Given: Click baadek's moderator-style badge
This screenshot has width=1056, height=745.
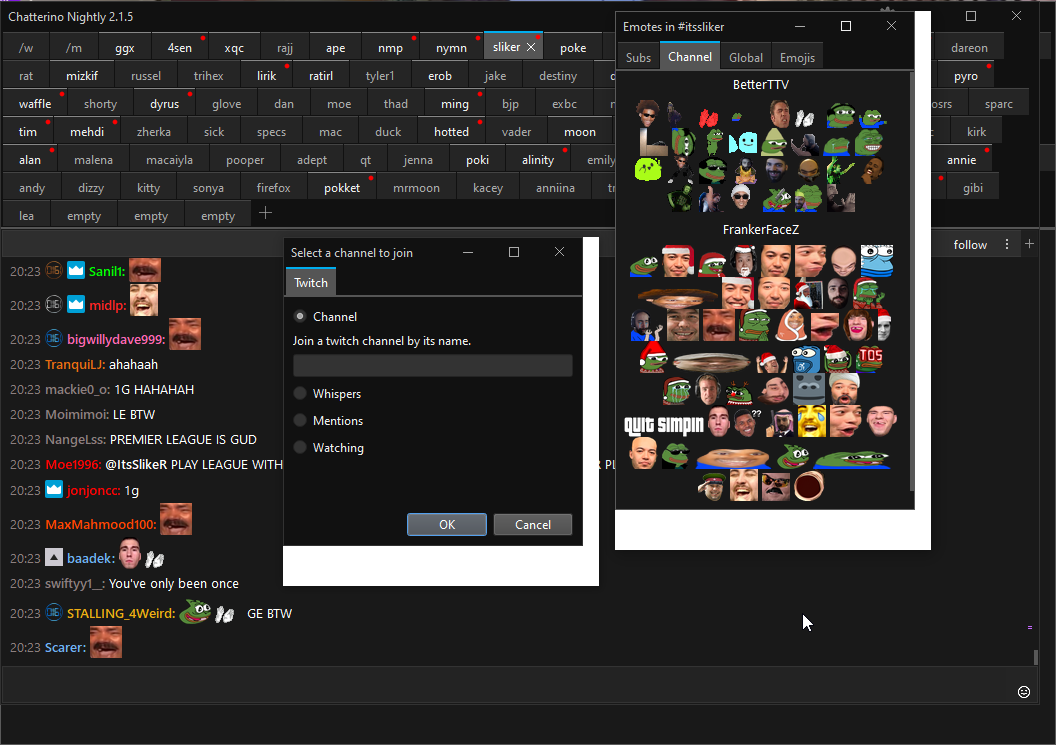Looking at the screenshot, I should point(54,557).
